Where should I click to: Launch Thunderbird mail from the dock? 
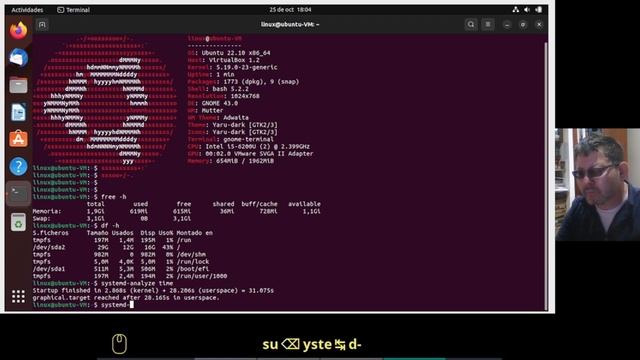(x=18, y=58)
